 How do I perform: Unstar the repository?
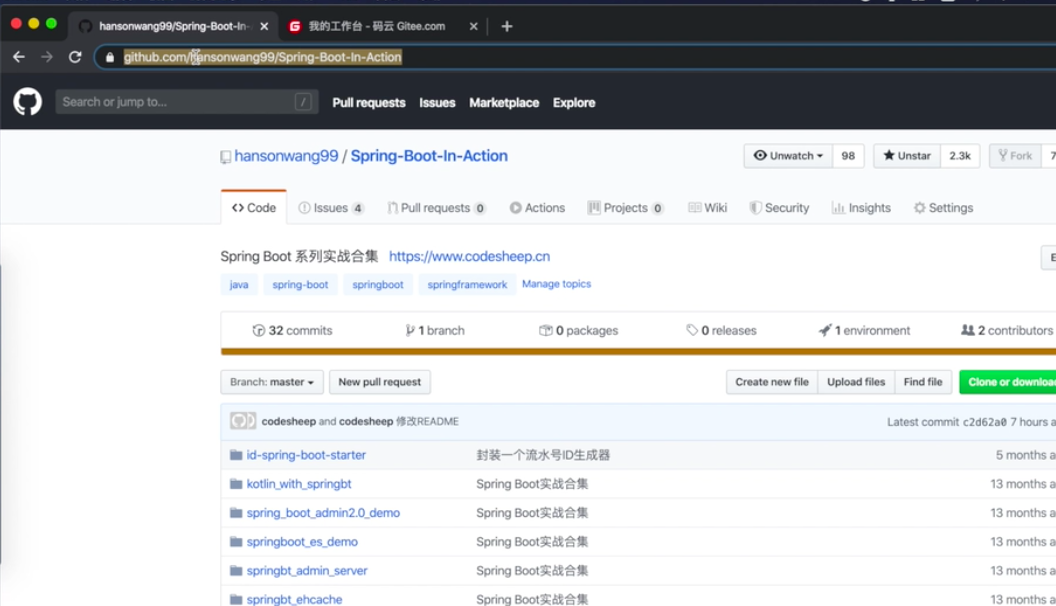tap(906, 156)
